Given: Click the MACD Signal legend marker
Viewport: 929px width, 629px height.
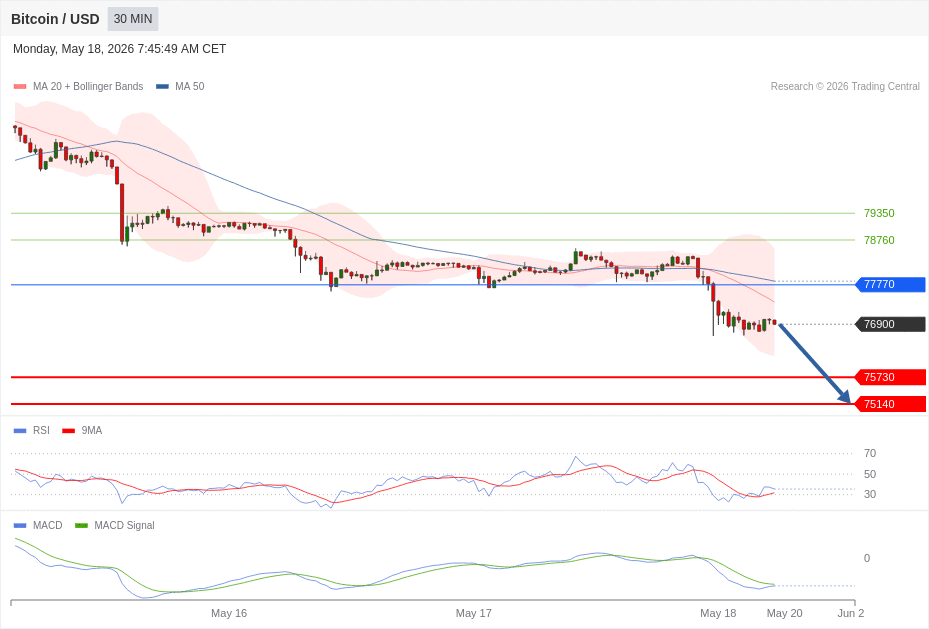Looking at the screenshot, I should coord(82,525).
